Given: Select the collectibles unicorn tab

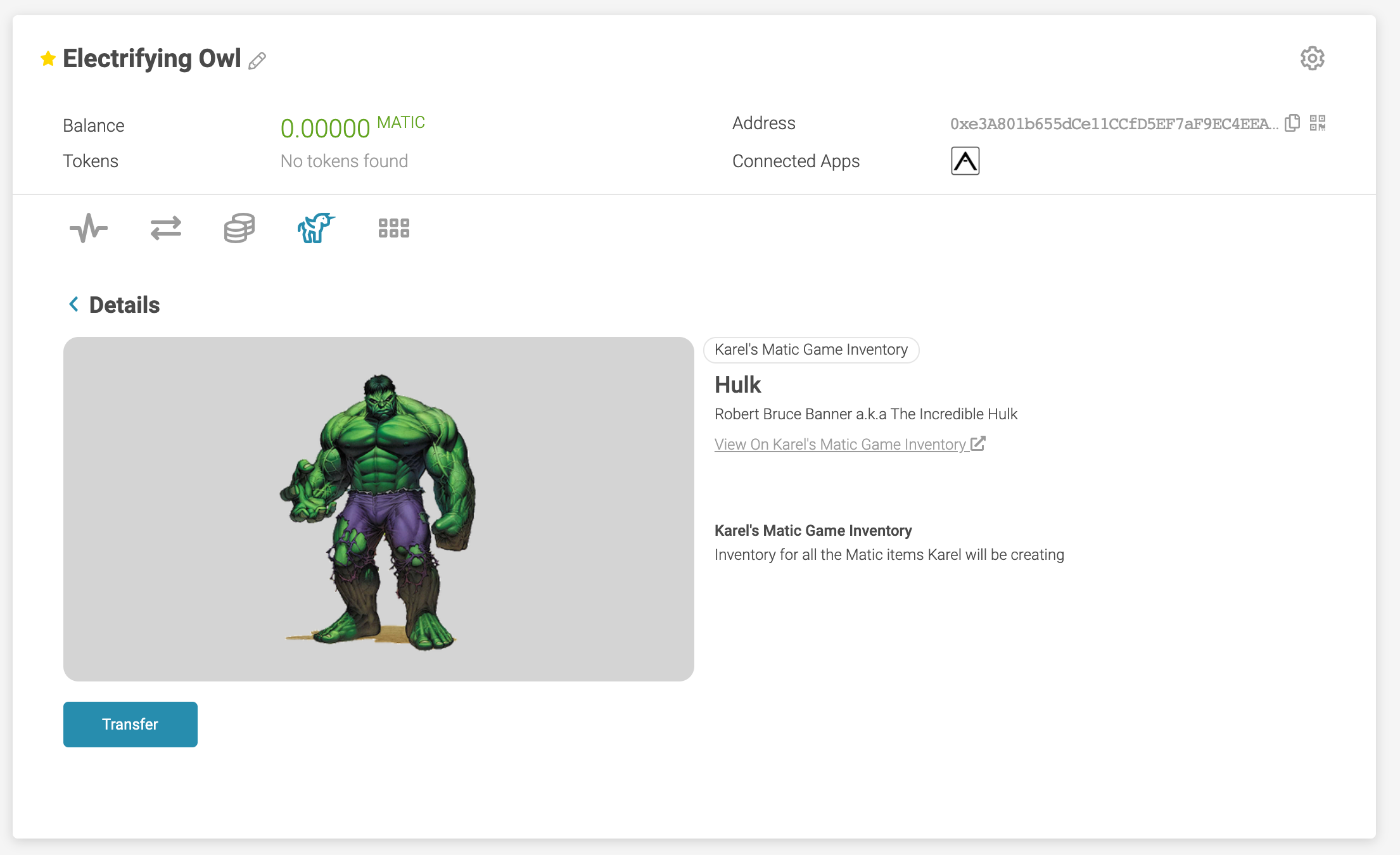Looking at the screenshot, I should point(315,228).
